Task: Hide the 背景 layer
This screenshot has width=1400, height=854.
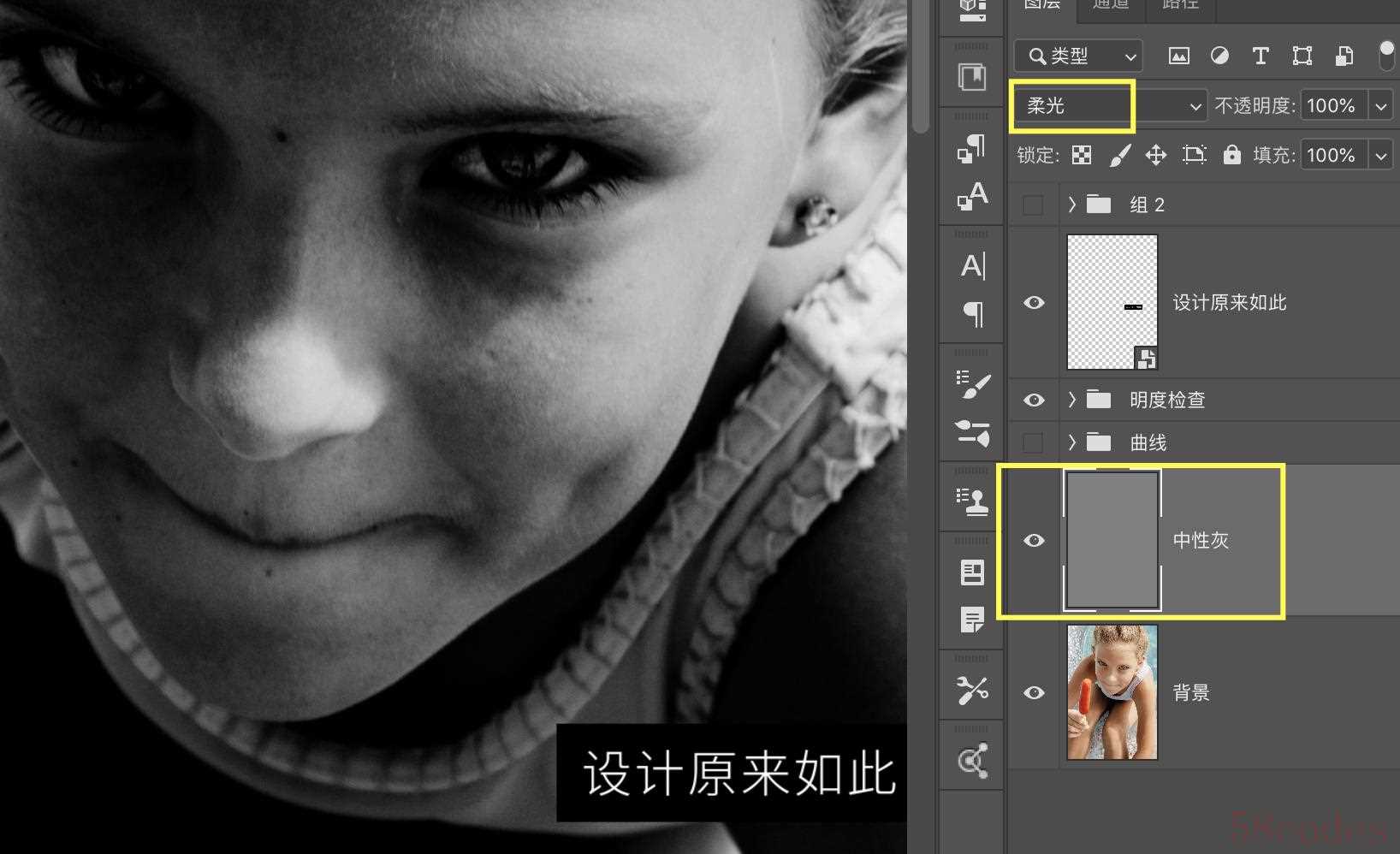Action: click(1034, 692)
